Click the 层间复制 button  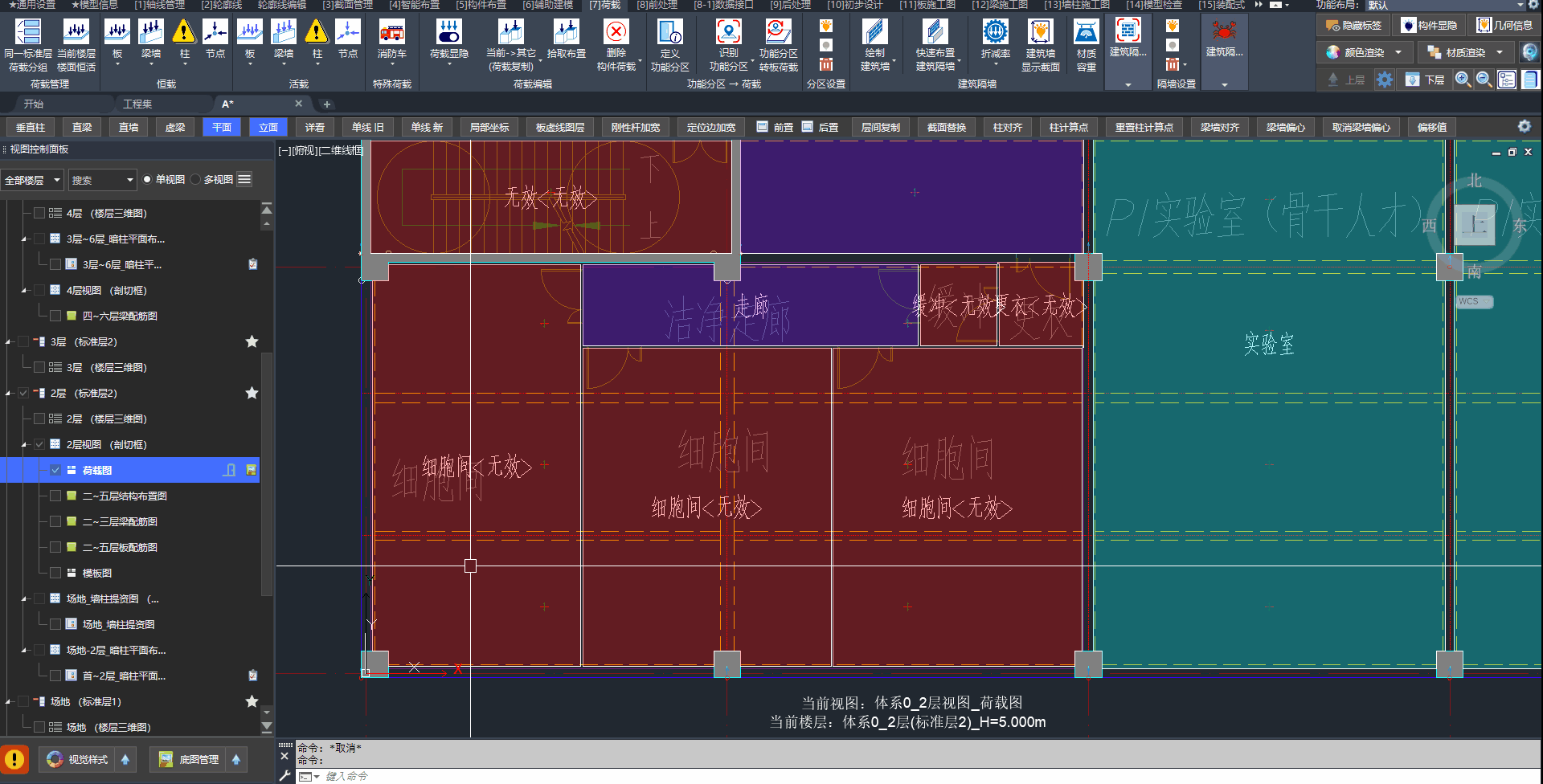(x=880, y=127)
